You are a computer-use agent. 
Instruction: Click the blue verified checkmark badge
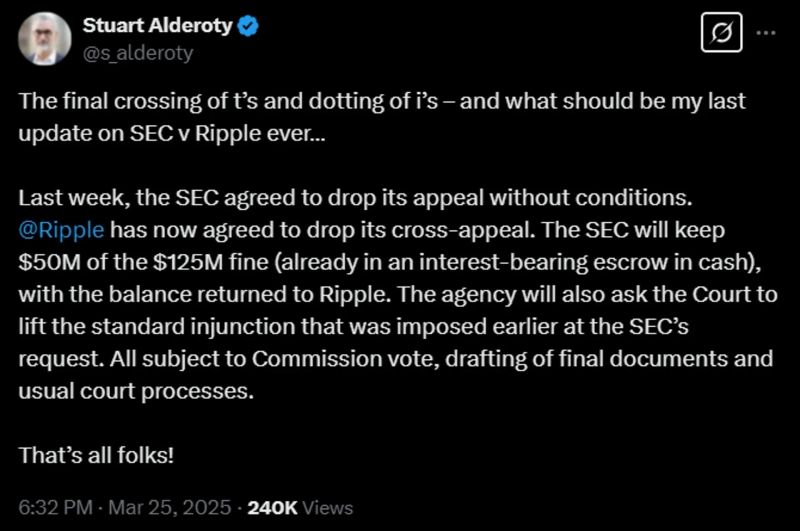pyautogui.click(x=249, y=26)
